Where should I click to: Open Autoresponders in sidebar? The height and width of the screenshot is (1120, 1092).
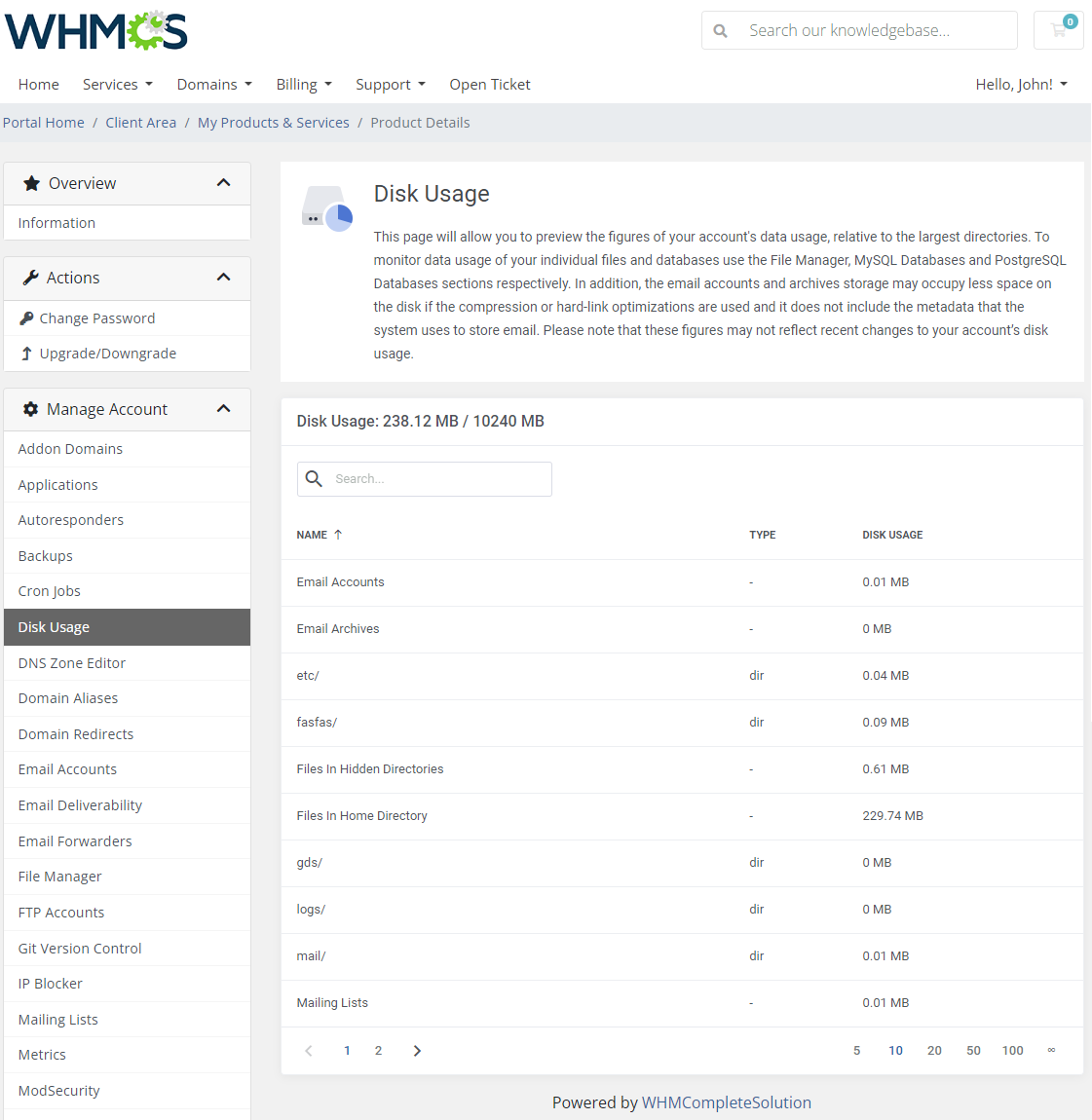coord(128,520)
